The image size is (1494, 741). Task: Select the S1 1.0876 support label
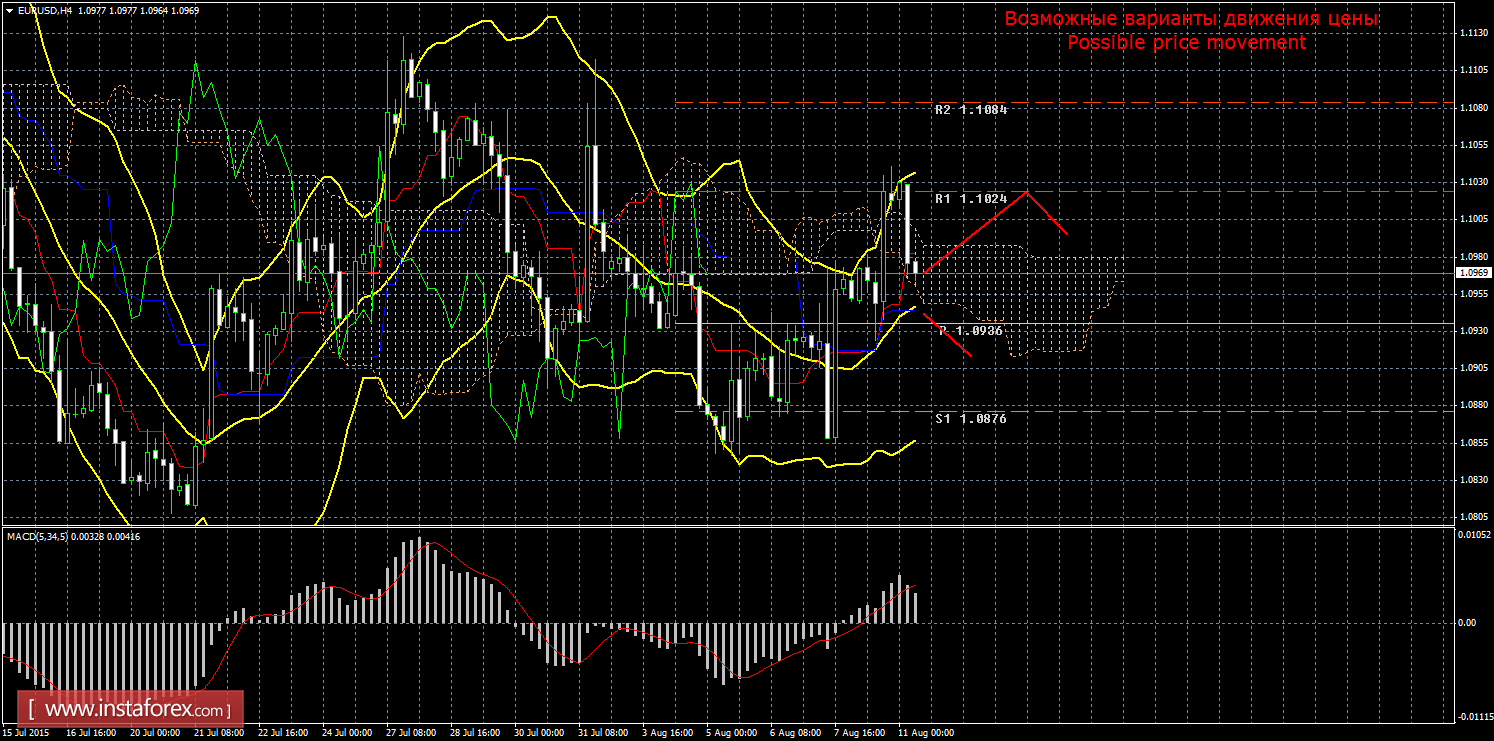(x=971, y=419)
